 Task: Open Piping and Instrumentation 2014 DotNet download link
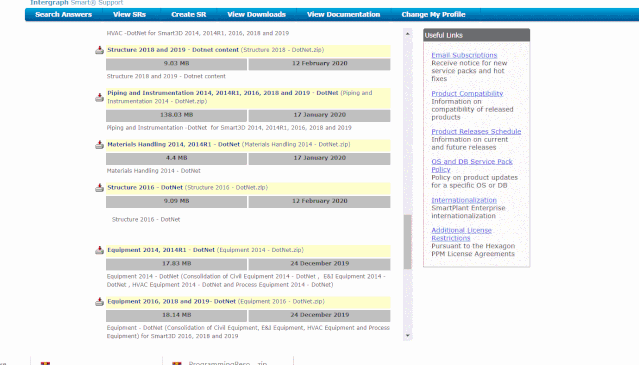pos(223,93)
